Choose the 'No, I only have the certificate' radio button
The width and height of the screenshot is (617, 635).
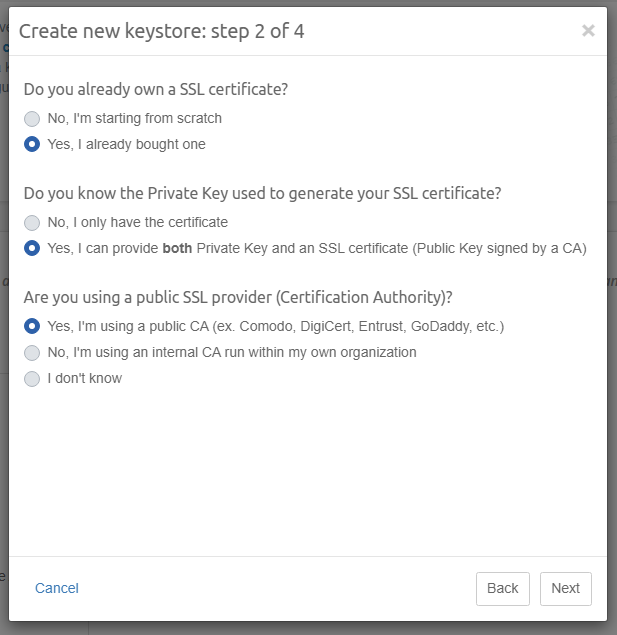(32, 222)
